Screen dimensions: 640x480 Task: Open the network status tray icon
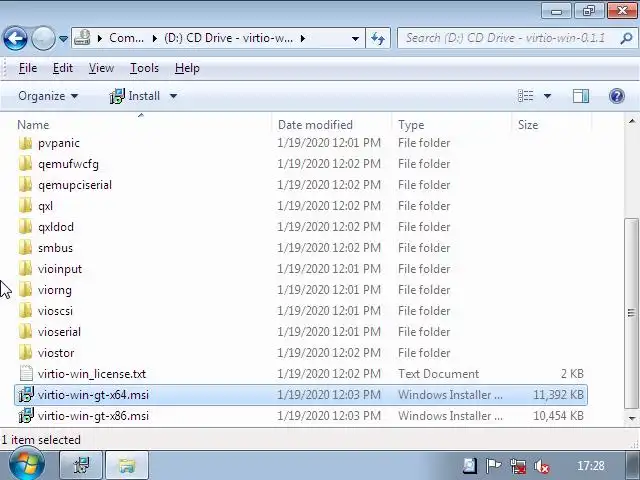click(x=518, y=466)
